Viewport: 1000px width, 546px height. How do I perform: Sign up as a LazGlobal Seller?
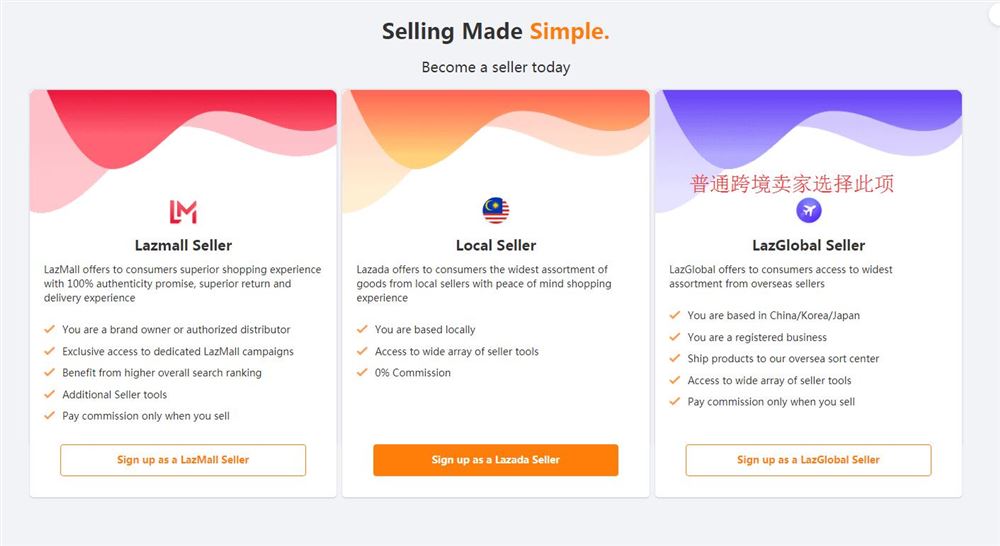pyautogui.click(x=808, y=460)
